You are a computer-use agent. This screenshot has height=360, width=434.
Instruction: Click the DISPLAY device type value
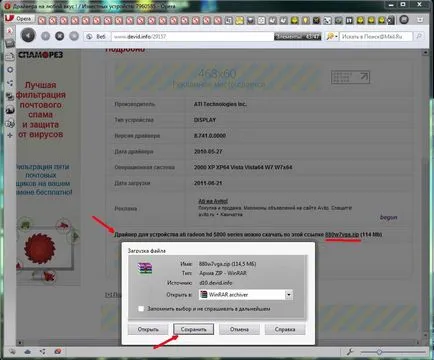tap(205, 120)
